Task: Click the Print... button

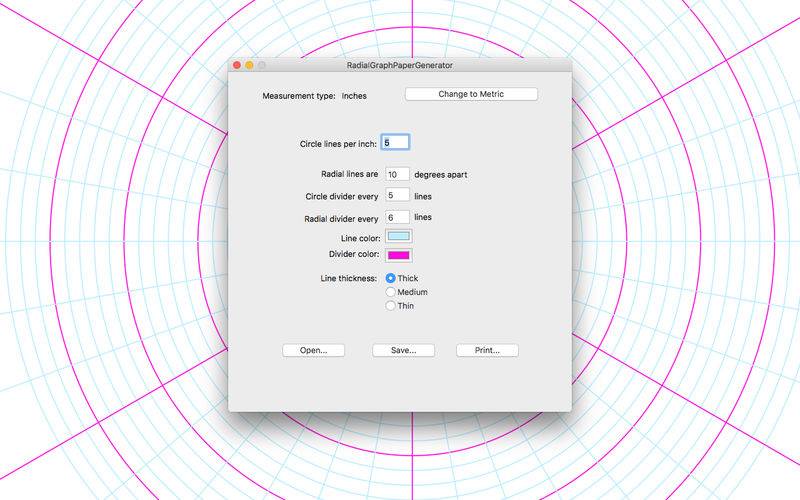Action: click(487, 351)
